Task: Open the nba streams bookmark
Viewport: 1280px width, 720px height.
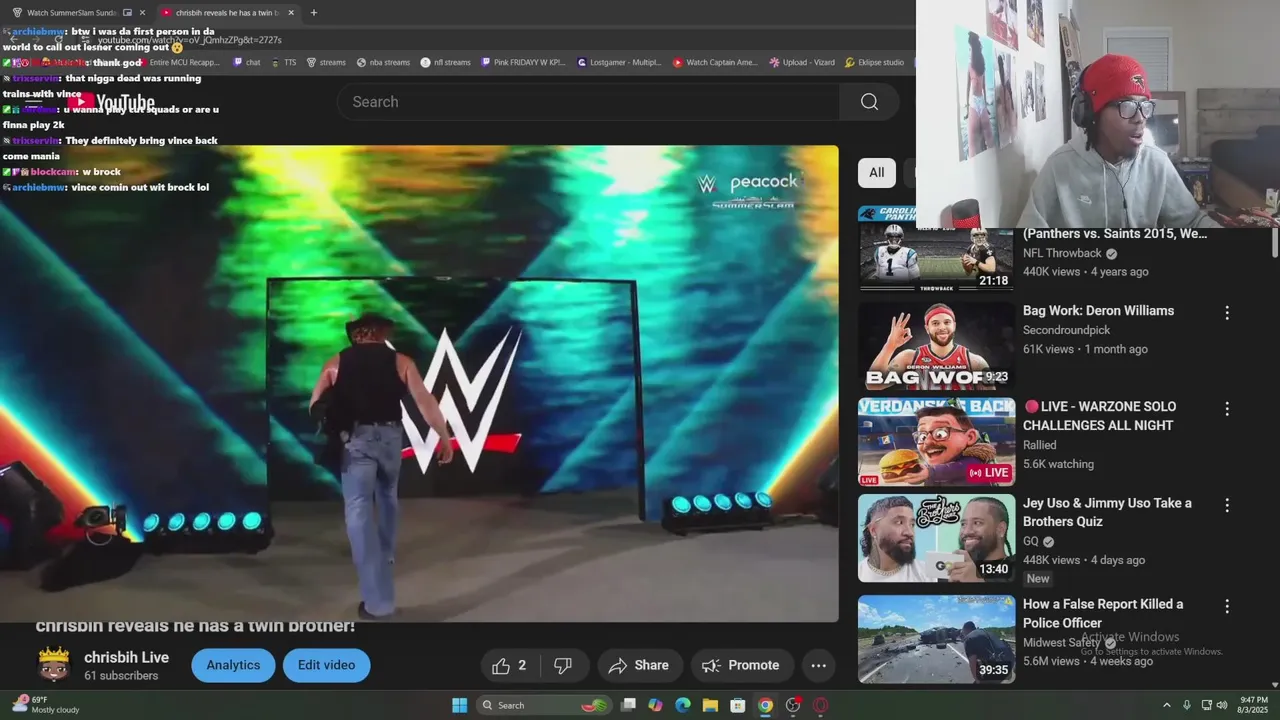Action: click(x=383, y=62)
